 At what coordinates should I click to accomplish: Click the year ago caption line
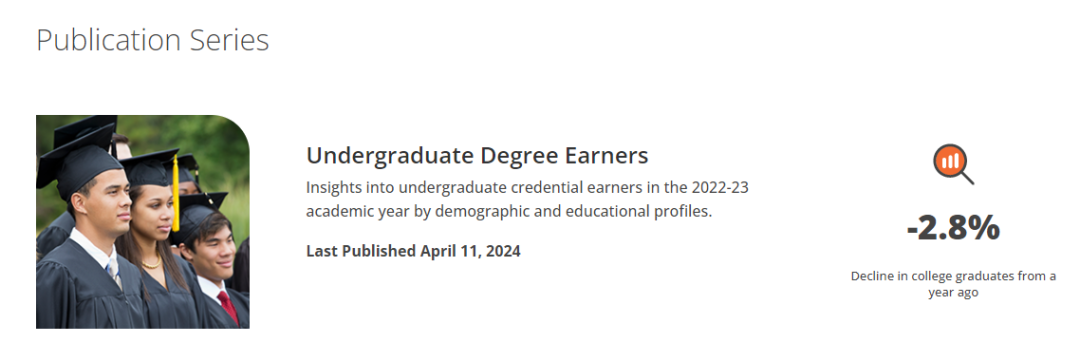953,292
